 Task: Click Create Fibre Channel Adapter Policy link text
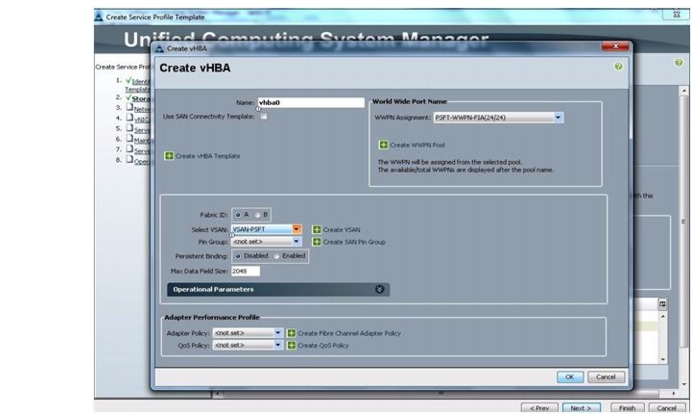[x=349, y=333]
